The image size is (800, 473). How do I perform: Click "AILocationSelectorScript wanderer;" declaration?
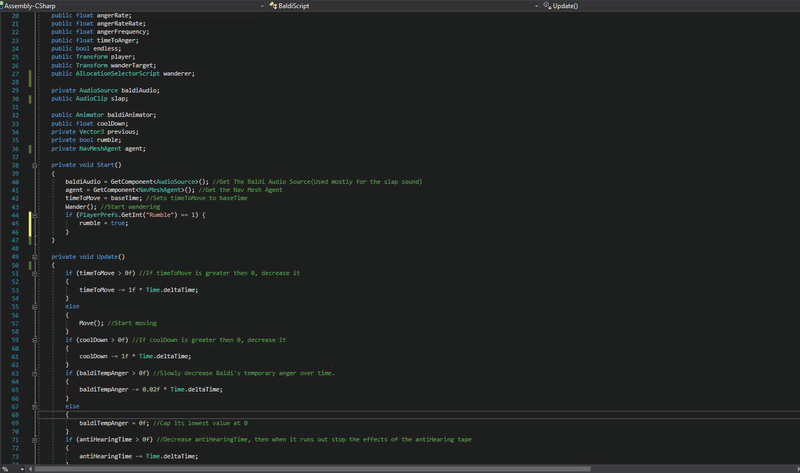click(135, 73)
